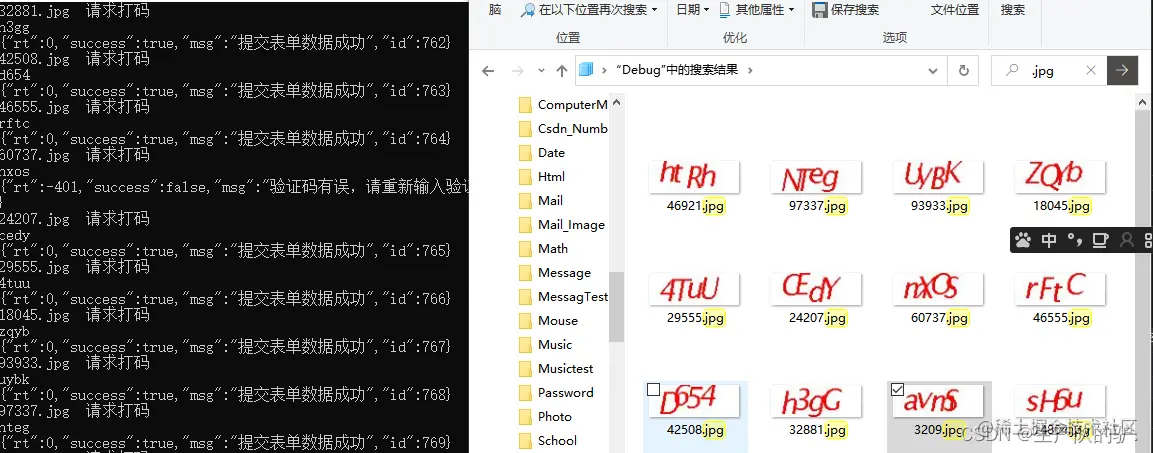
Task: Select the Math folder
Action: coord(543,249)
